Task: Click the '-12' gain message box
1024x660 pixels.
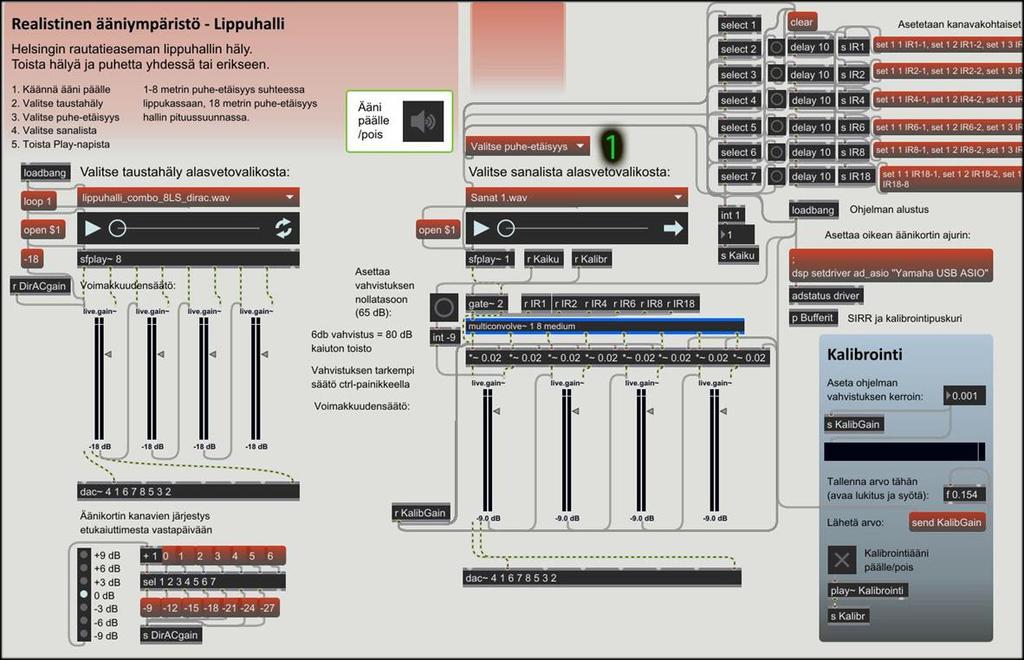Action: (171, 608)
